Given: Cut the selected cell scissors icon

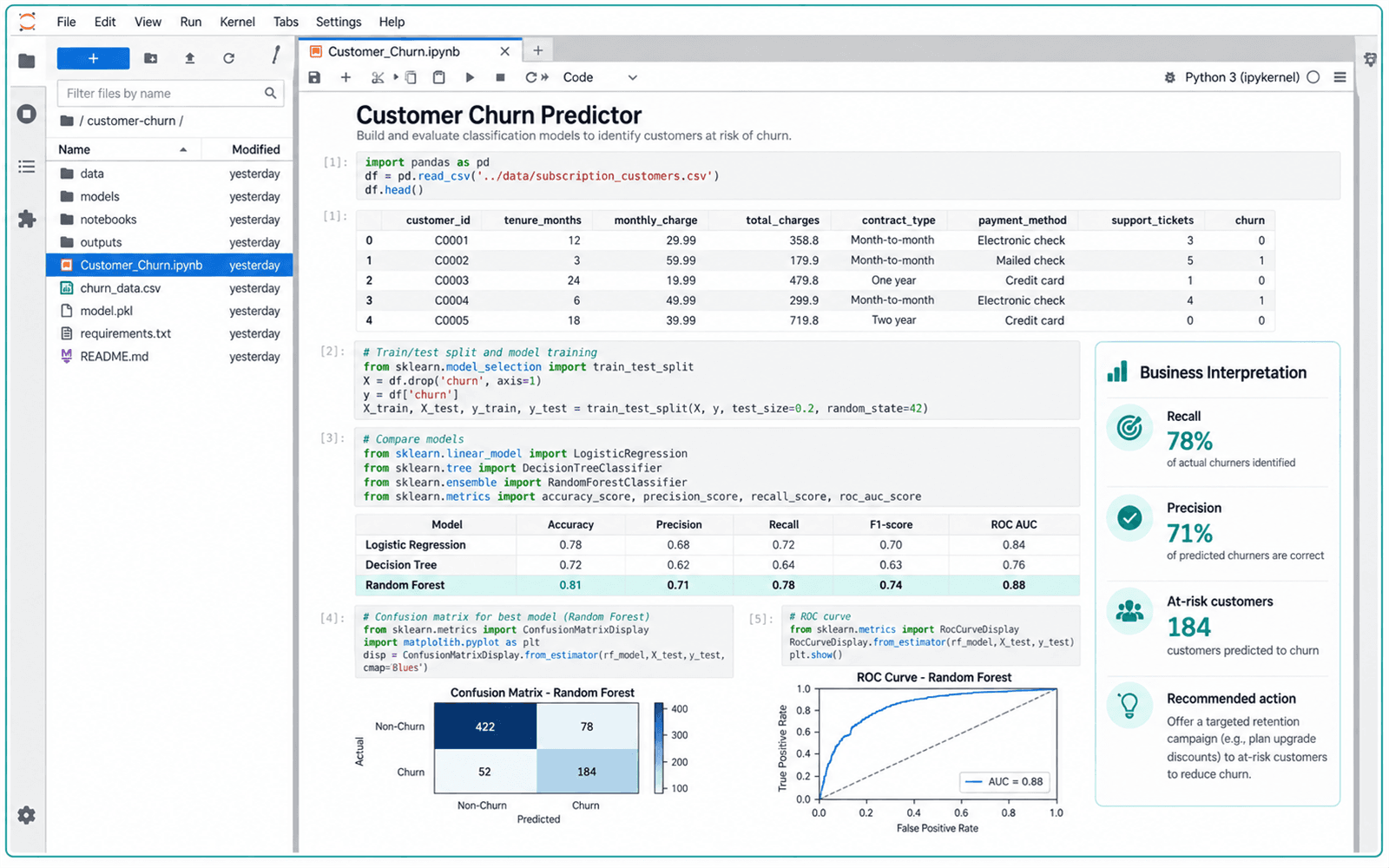Looking at the screenshot, I should click(377, 77).
